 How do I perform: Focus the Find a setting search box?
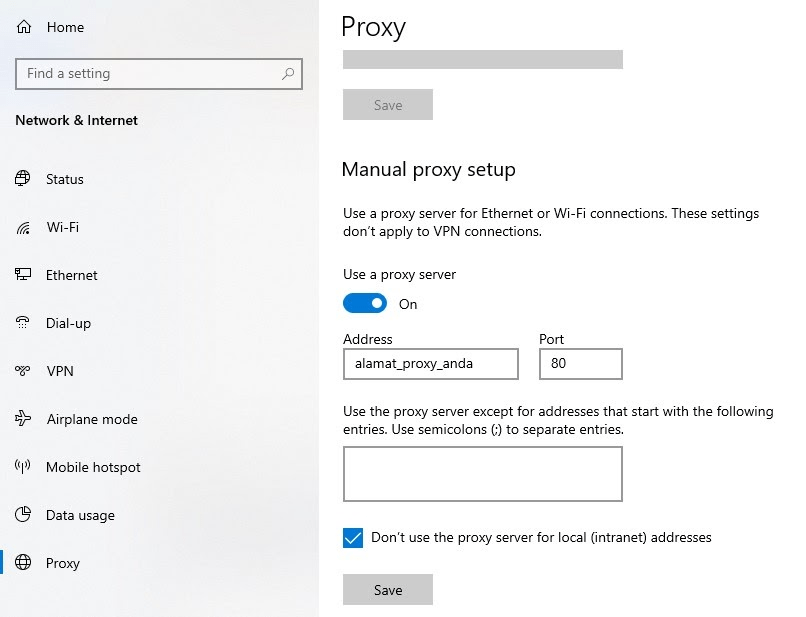pos(159,74)
